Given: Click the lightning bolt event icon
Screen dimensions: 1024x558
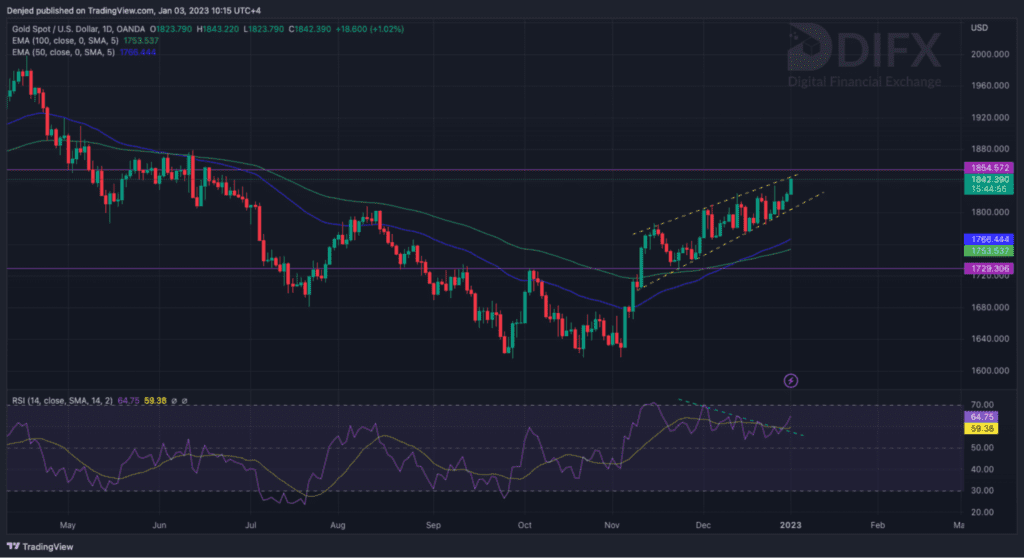Looking at the screenshot, I should 791,381.
